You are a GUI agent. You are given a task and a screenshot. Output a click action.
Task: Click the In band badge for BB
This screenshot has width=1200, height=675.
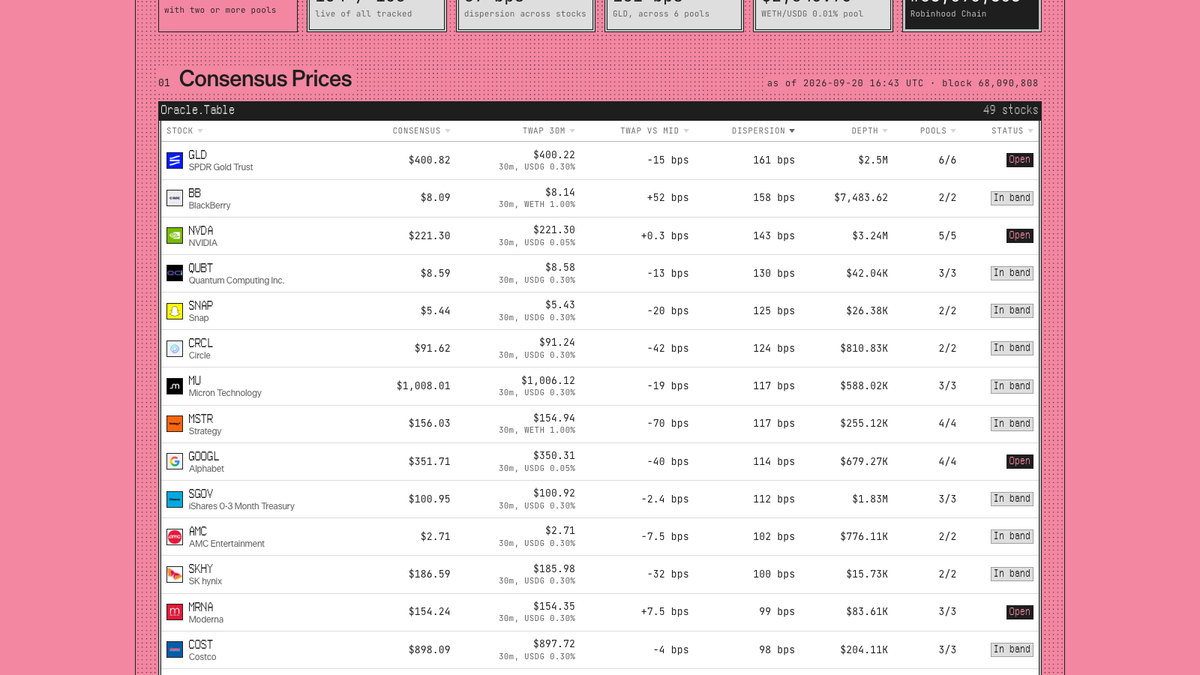[x=1012, y=198]
